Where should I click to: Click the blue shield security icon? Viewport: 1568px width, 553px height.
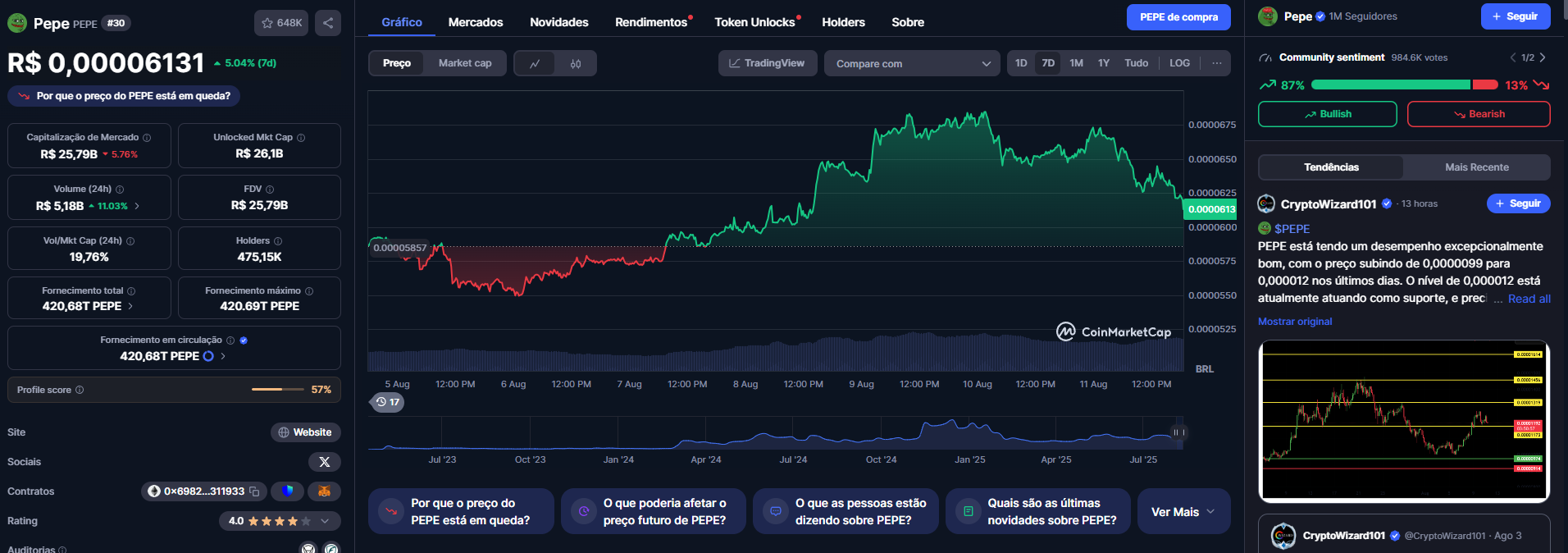click(x=288, y=491)
